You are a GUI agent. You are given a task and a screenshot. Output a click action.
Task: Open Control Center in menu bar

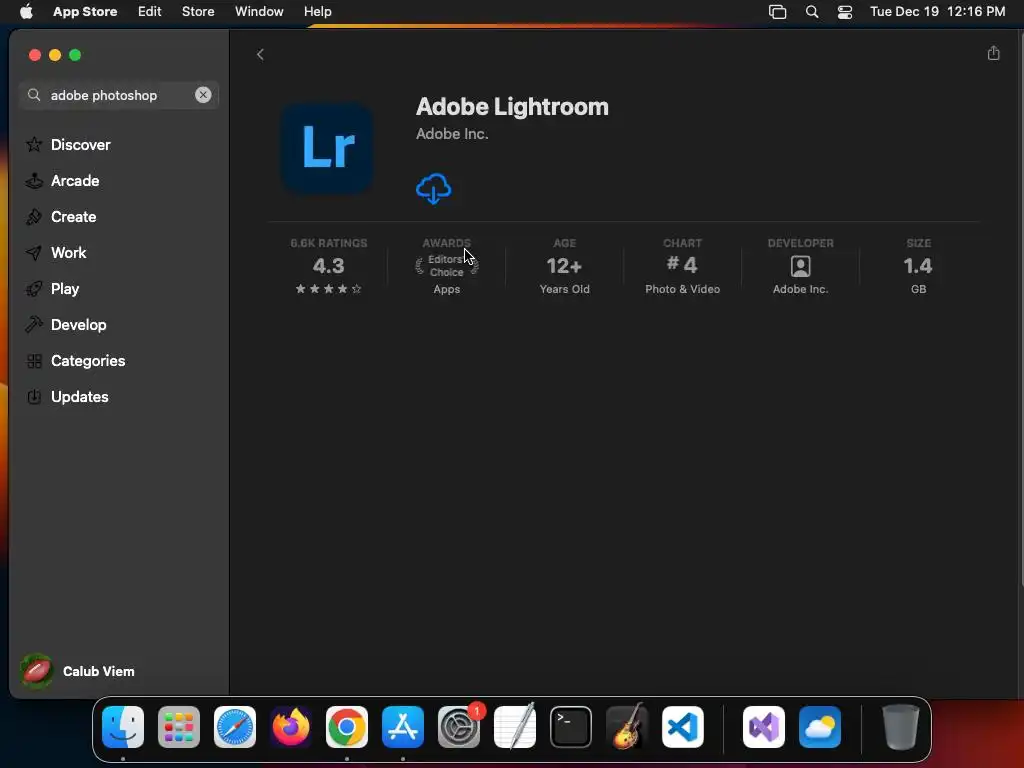[844, 12]
